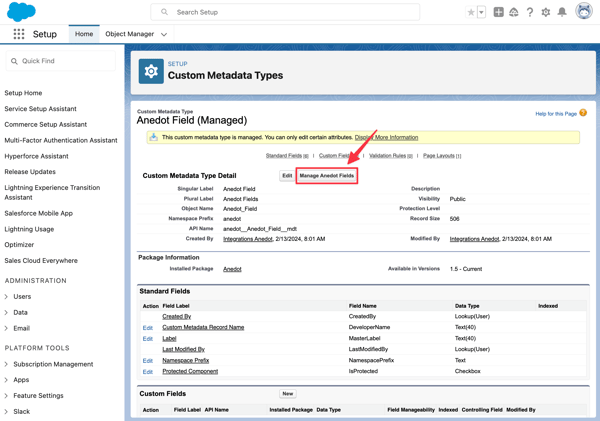Viewport: 600px width, 421px height.
Task: Click the Custom Metadata Types gear icon
Action: pos(151,71)
